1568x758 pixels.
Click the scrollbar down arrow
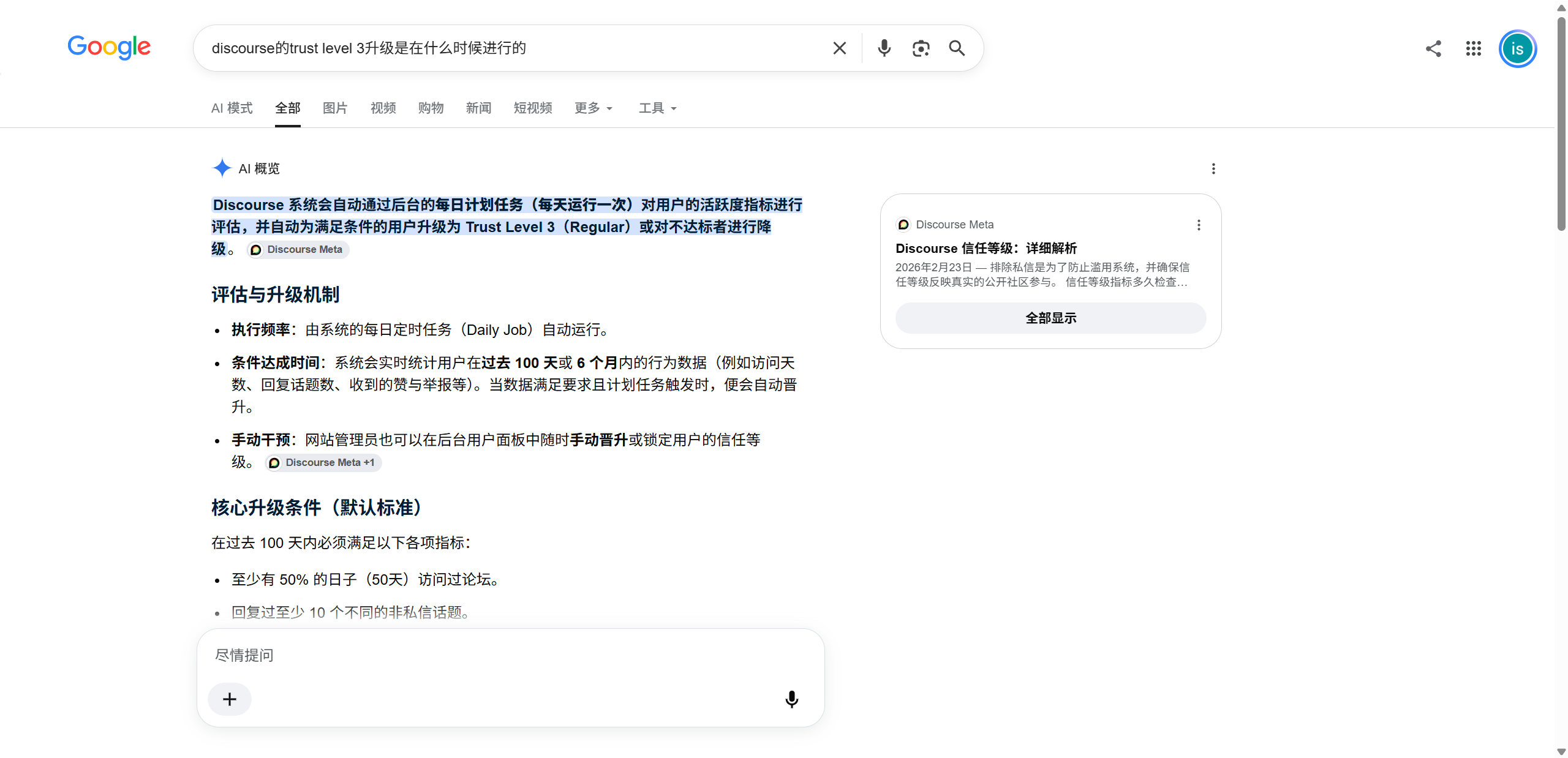(1561, 752)
